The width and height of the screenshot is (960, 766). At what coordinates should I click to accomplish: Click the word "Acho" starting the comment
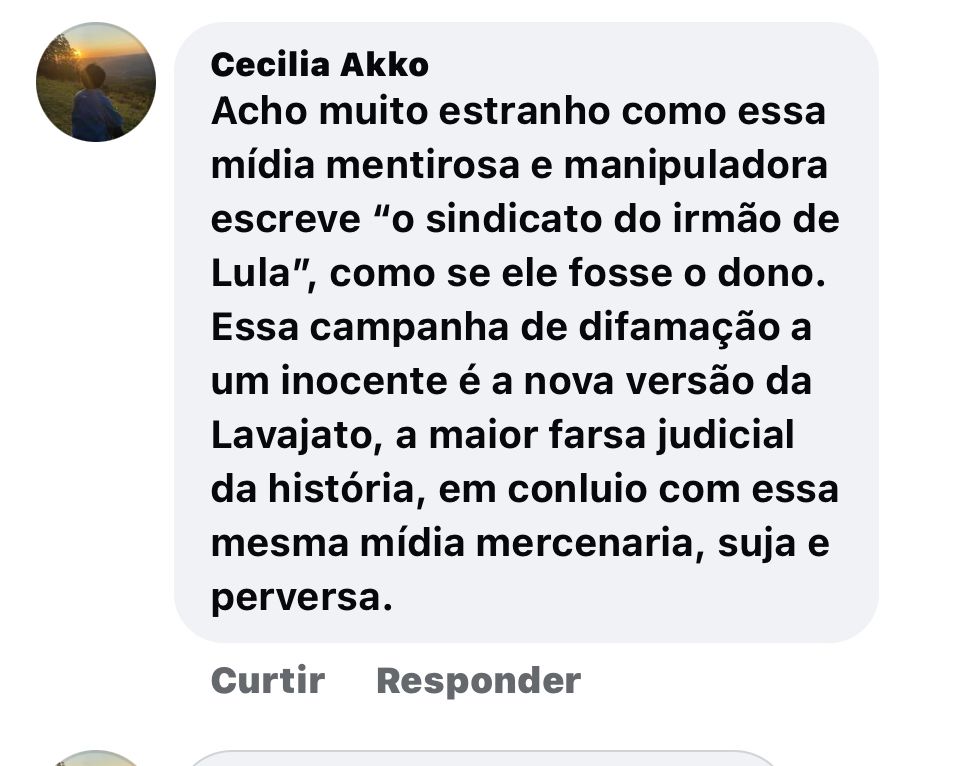(259, 112)
